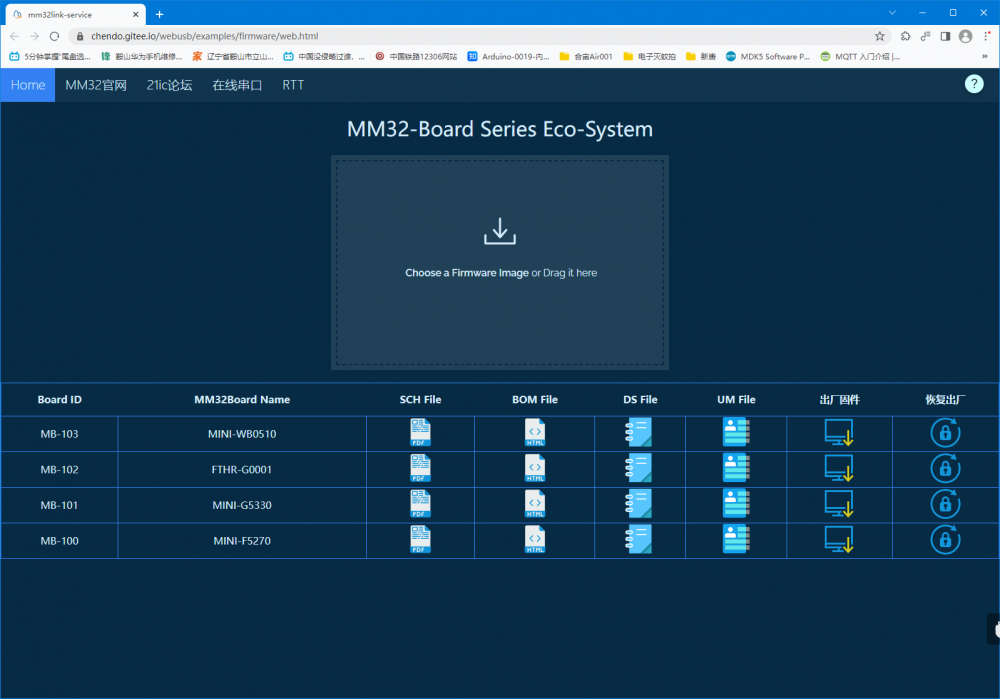Click MB-101 board ID cell
Screen dimensions: 1000x699
pos(59,505)
